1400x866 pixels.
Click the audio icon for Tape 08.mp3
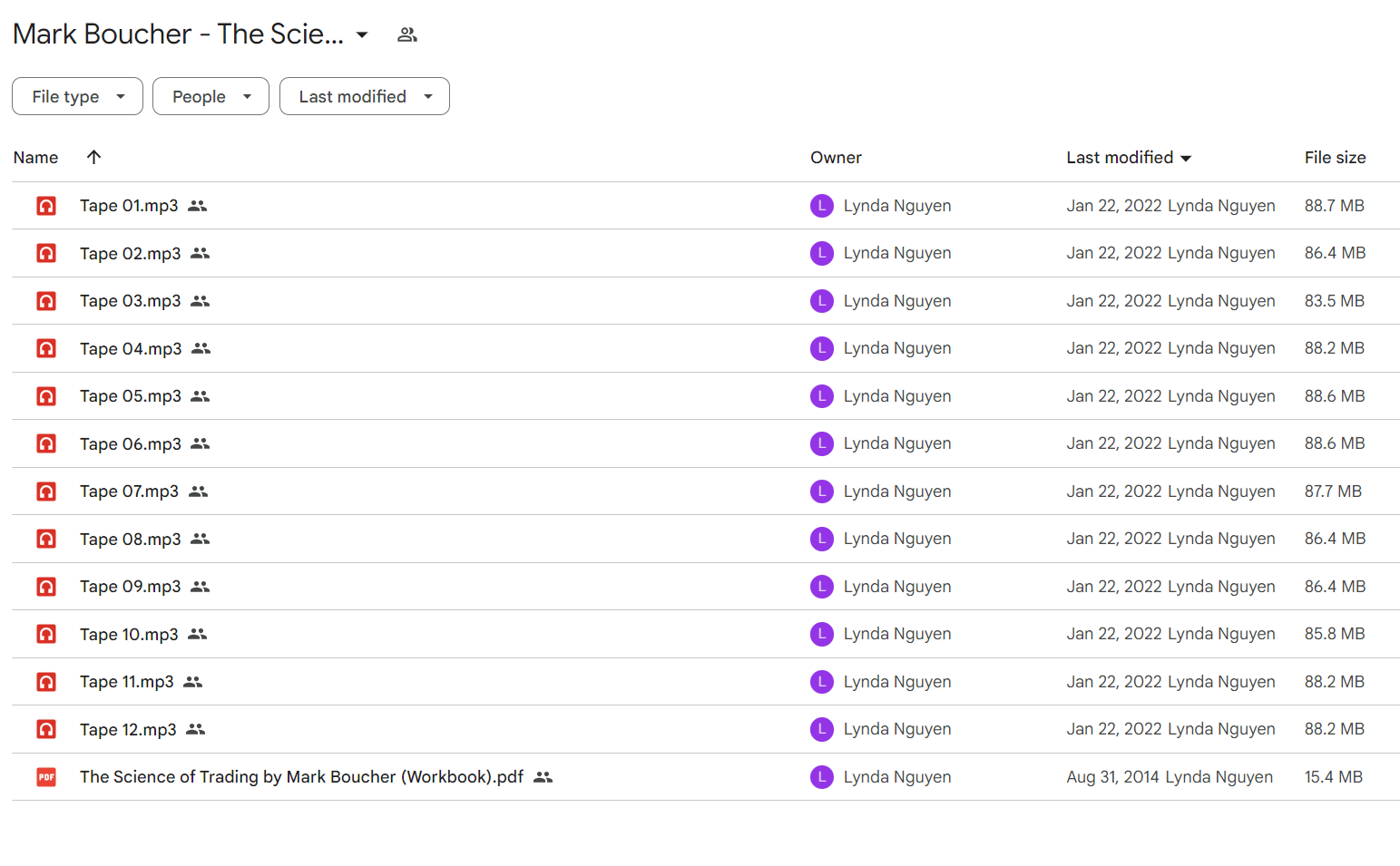point(46,539)
